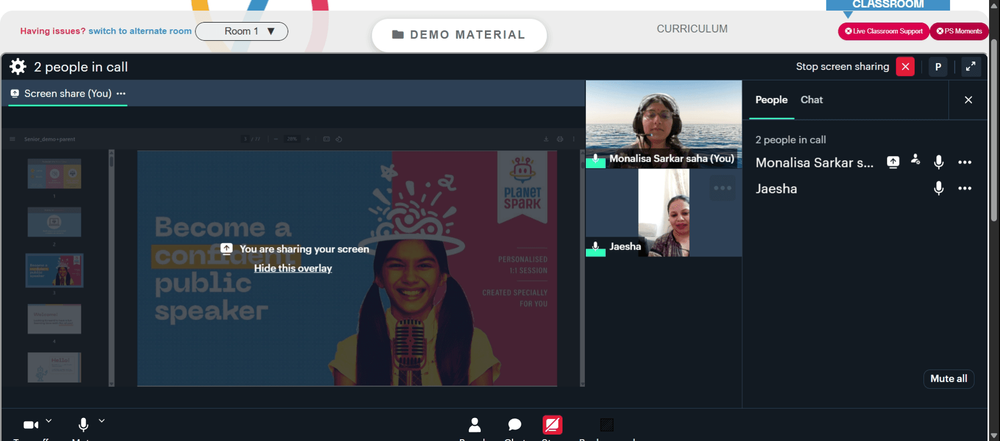The image size is (1000, 441).
Task: Click Hide this overlay link
Action: pyautogui.click(x=293, y=269)
